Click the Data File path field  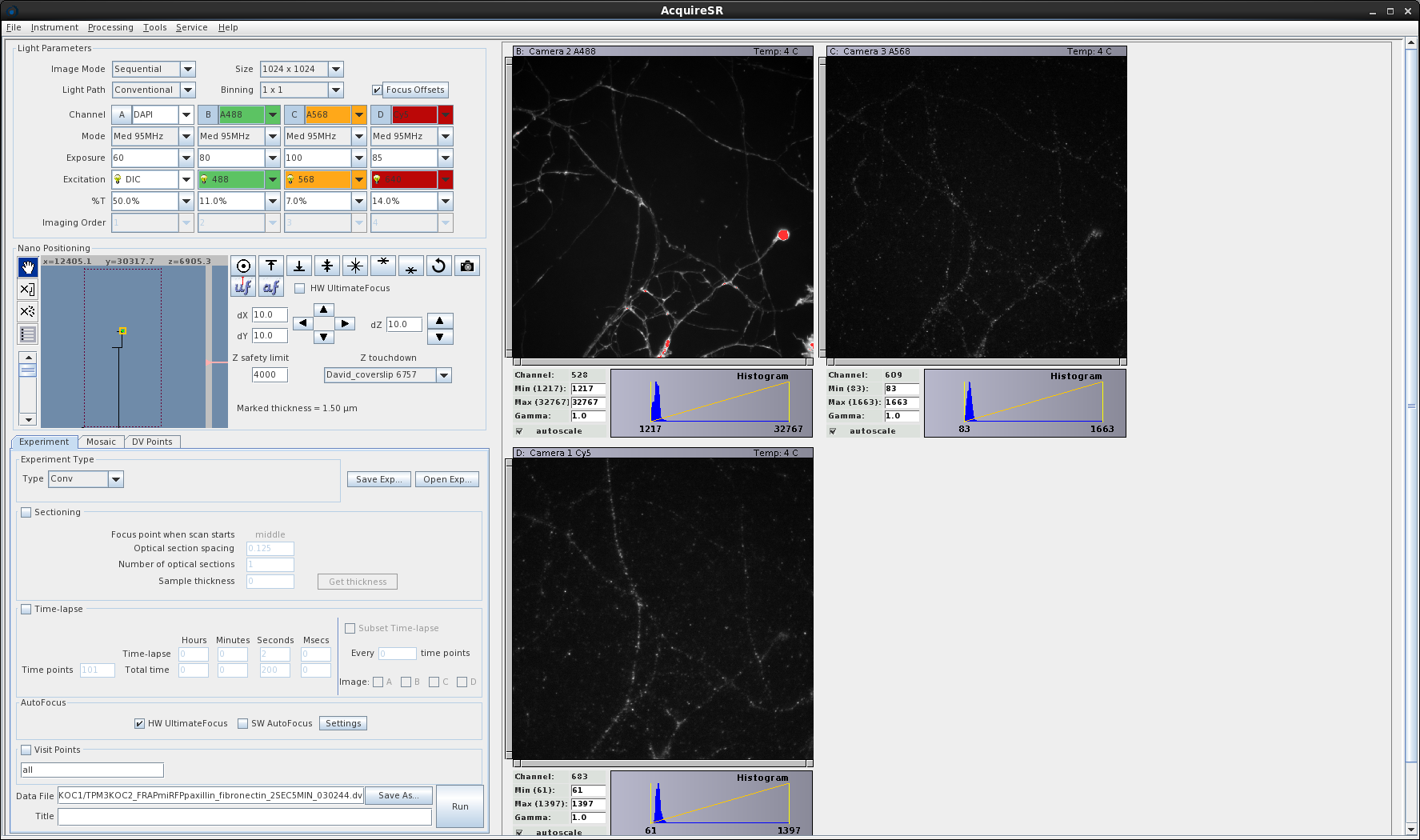[x=210, y=795]
